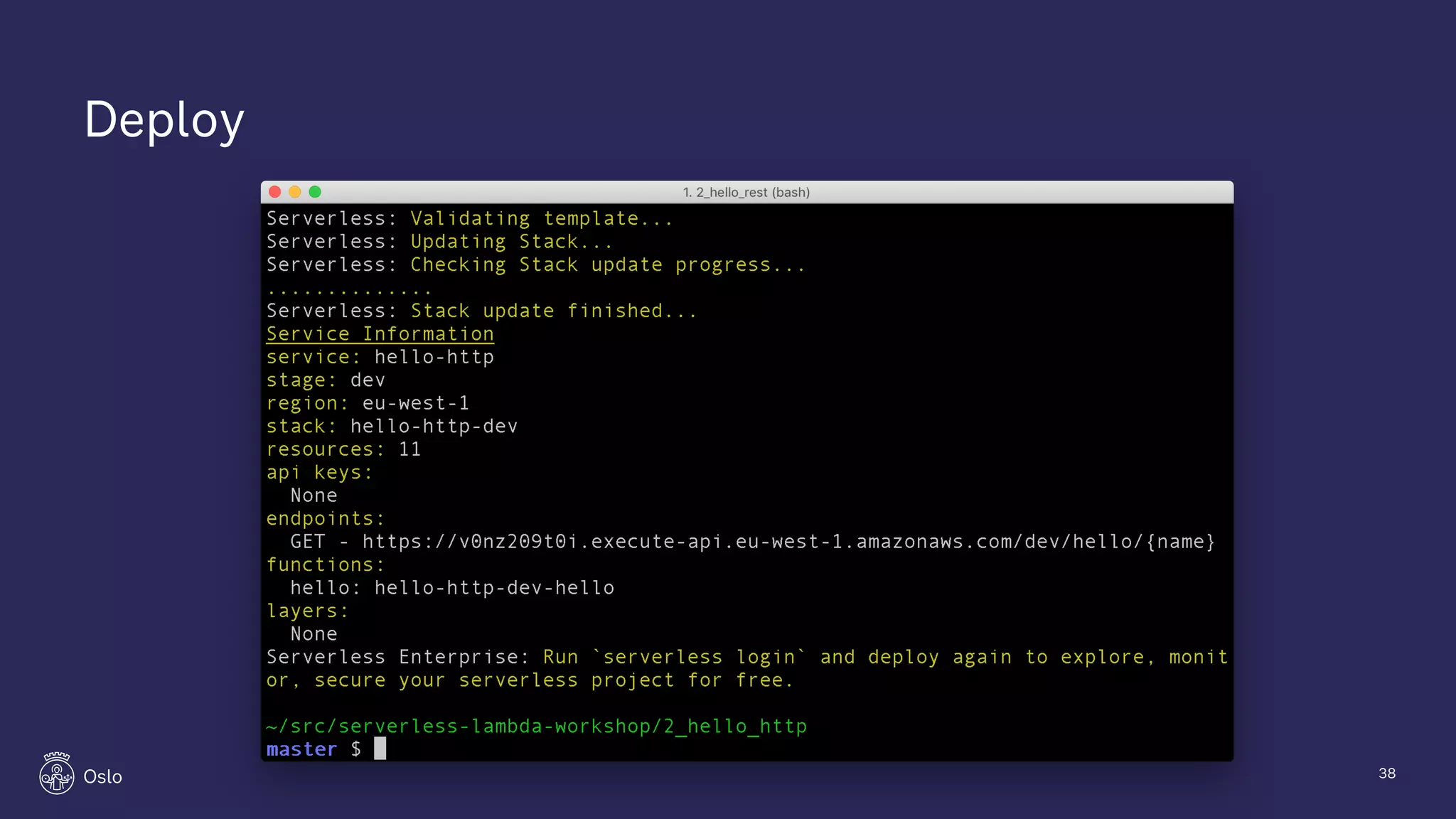Click 'or, secure your serverless project for free.'
1456x819 pixels.
point(530,680)
